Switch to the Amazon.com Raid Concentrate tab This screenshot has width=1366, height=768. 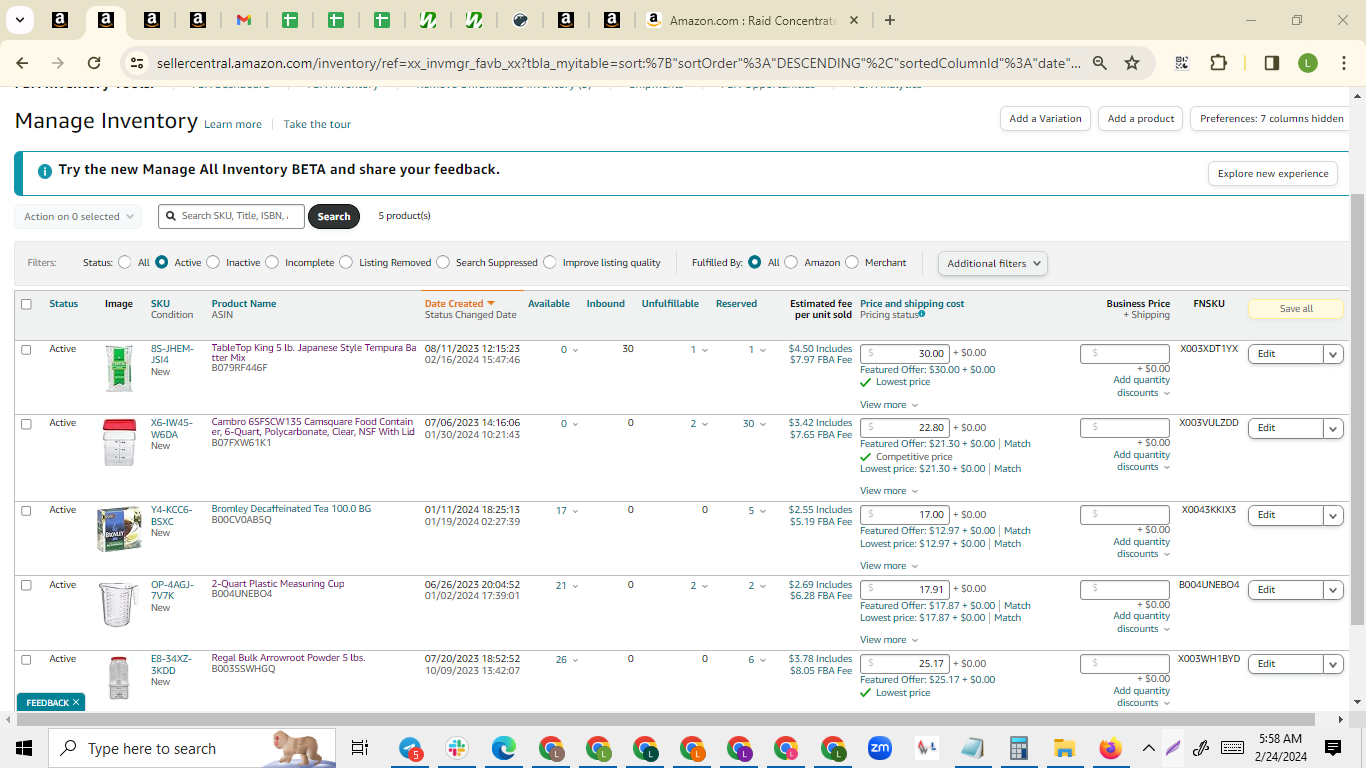pos(752,20)
